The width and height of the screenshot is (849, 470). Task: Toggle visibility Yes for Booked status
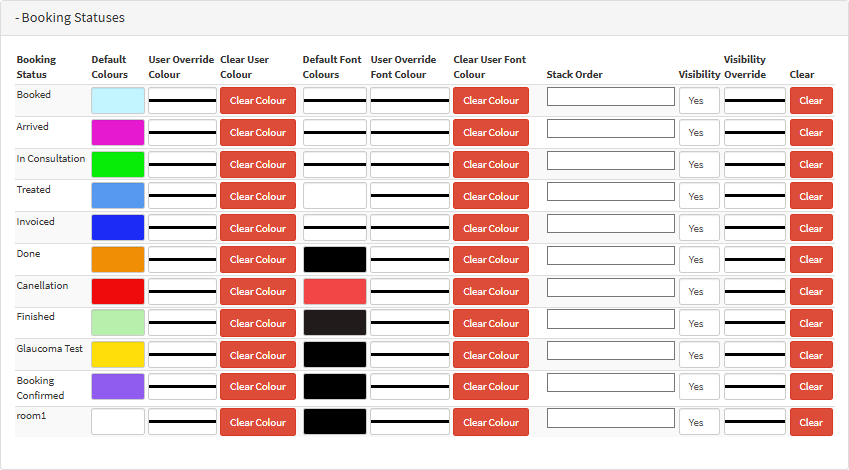(698, 101)
